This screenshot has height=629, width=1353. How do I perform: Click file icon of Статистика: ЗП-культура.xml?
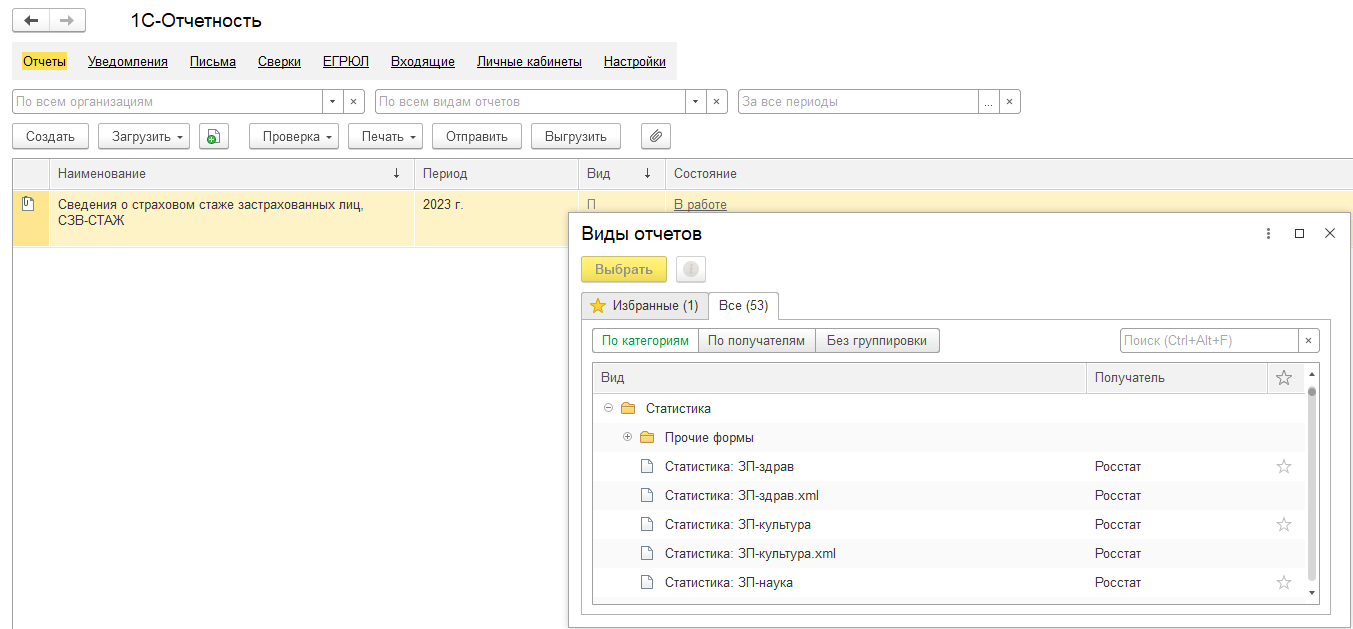[646, 553]
